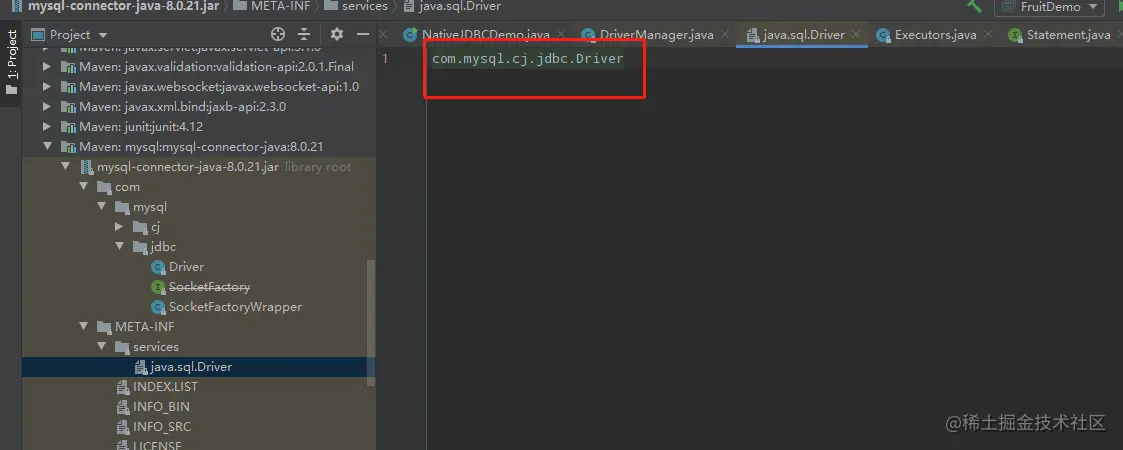The height and width of the screenshot is (450, 1123).
Task: Expand the cj package folder
Action: coord(120,227)
